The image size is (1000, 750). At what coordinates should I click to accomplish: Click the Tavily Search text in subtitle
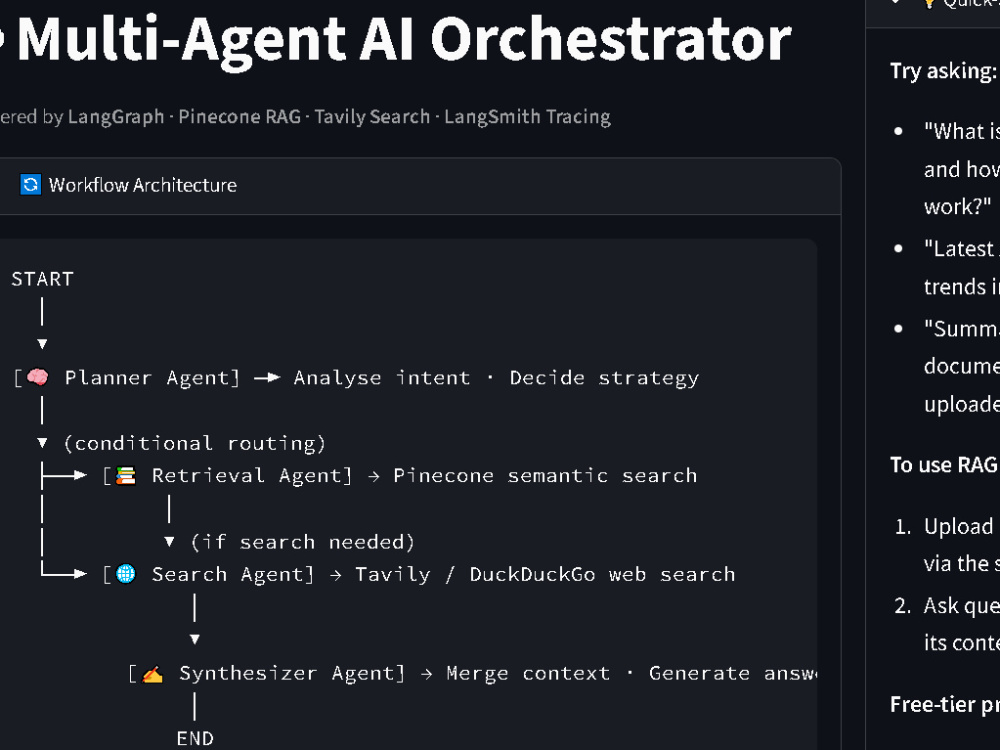(372, 117)
